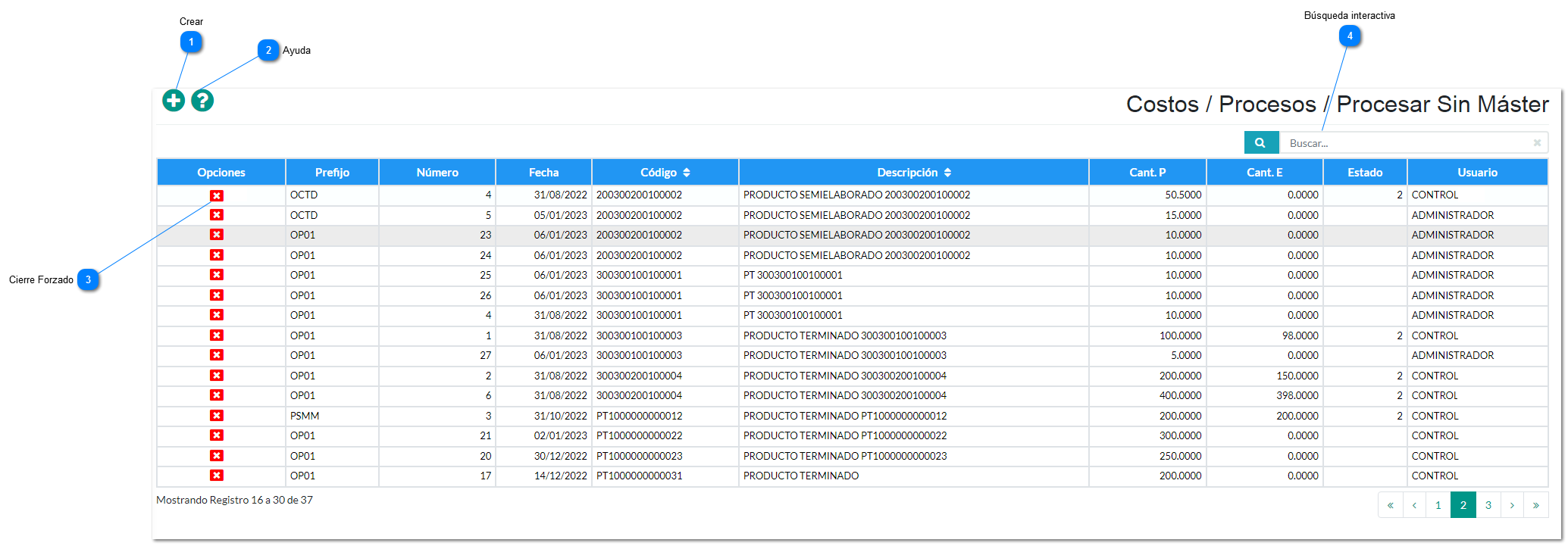The height and width of the screenshot is (546, 1568).
Task: Click quantity 15.0000 in Cant. P
Action: 1147,215
